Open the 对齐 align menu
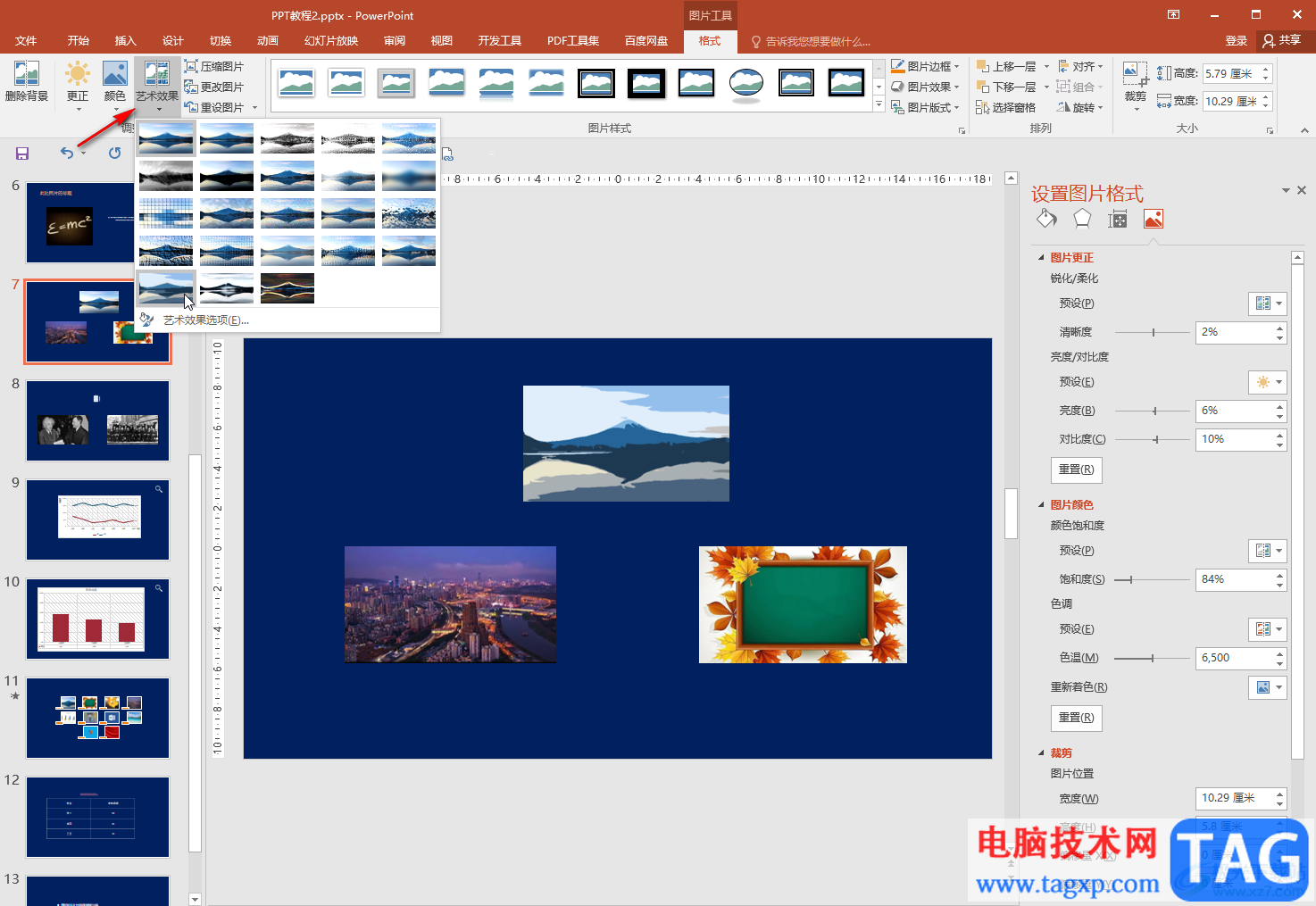The height and width of the screenshot is (906, 1316). (x=1080, y=66)
